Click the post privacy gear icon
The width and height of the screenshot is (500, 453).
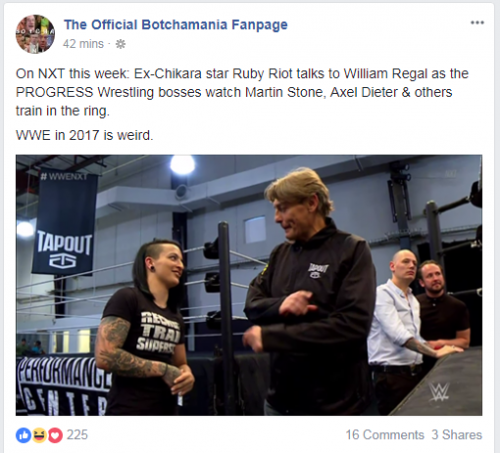(120, 44)
